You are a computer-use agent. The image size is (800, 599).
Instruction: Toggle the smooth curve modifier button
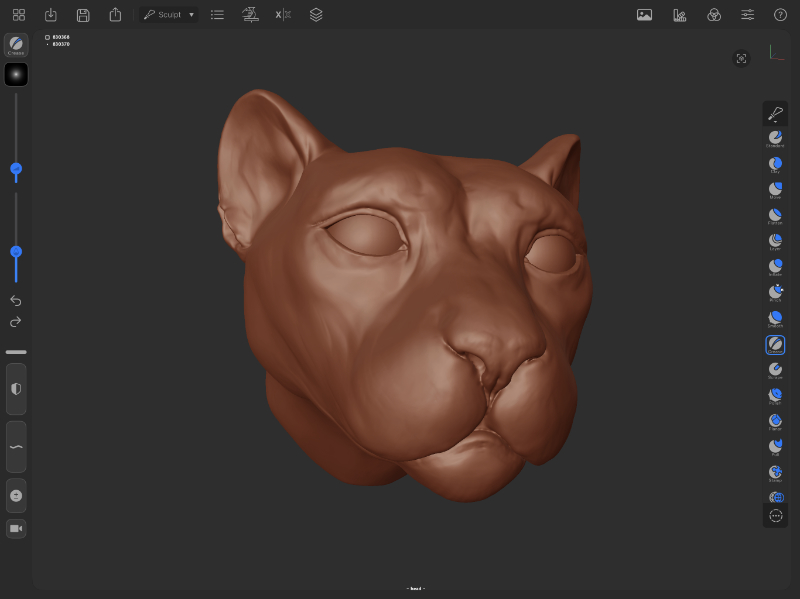(x=16, y=447)
